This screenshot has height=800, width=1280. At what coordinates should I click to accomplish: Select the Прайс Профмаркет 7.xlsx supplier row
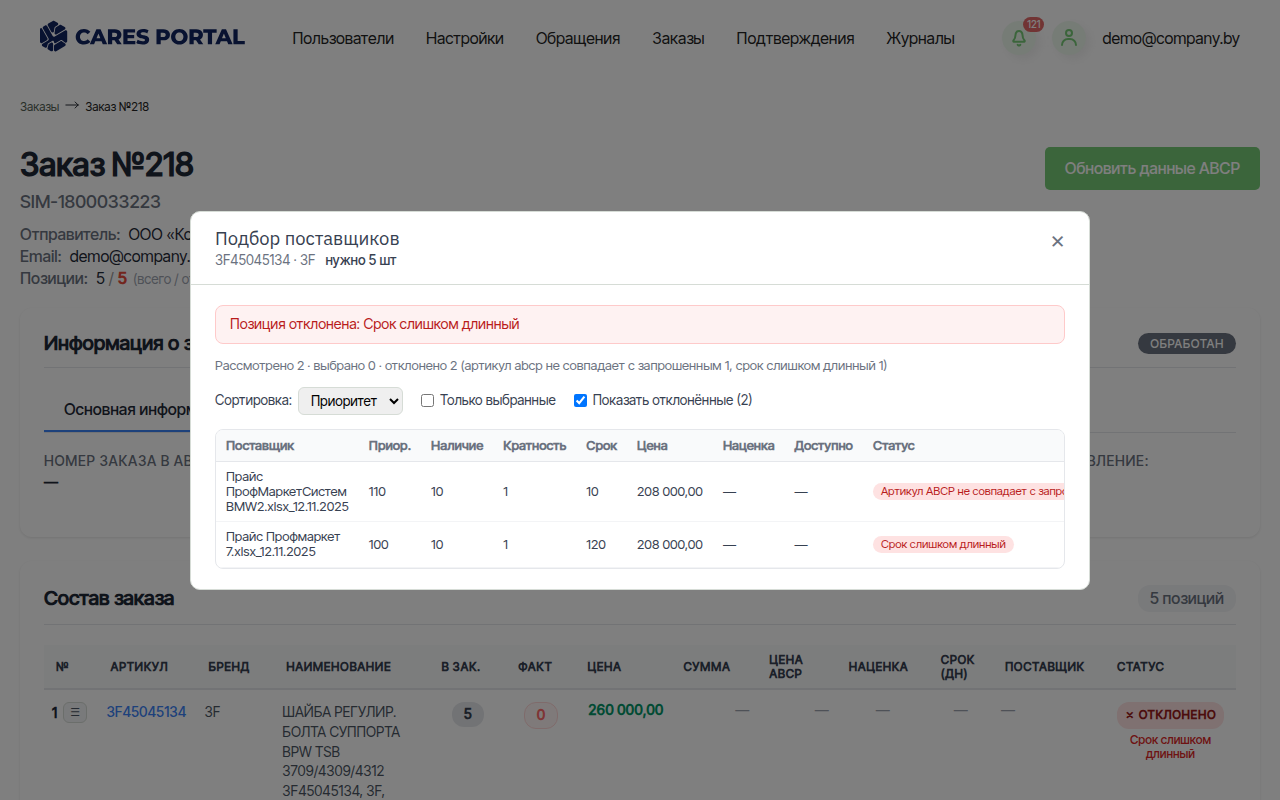pyautogui.click(x=640, y=545)
